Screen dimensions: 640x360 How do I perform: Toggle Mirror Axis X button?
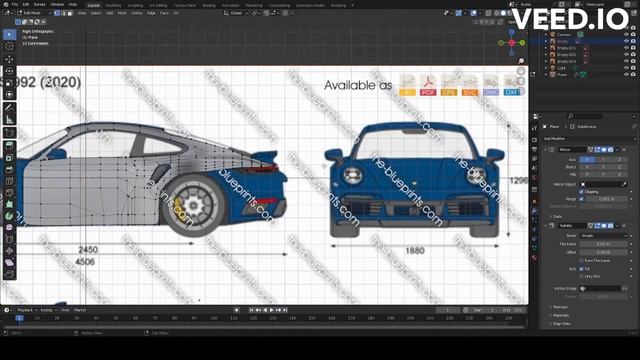[x=587, y=160]
